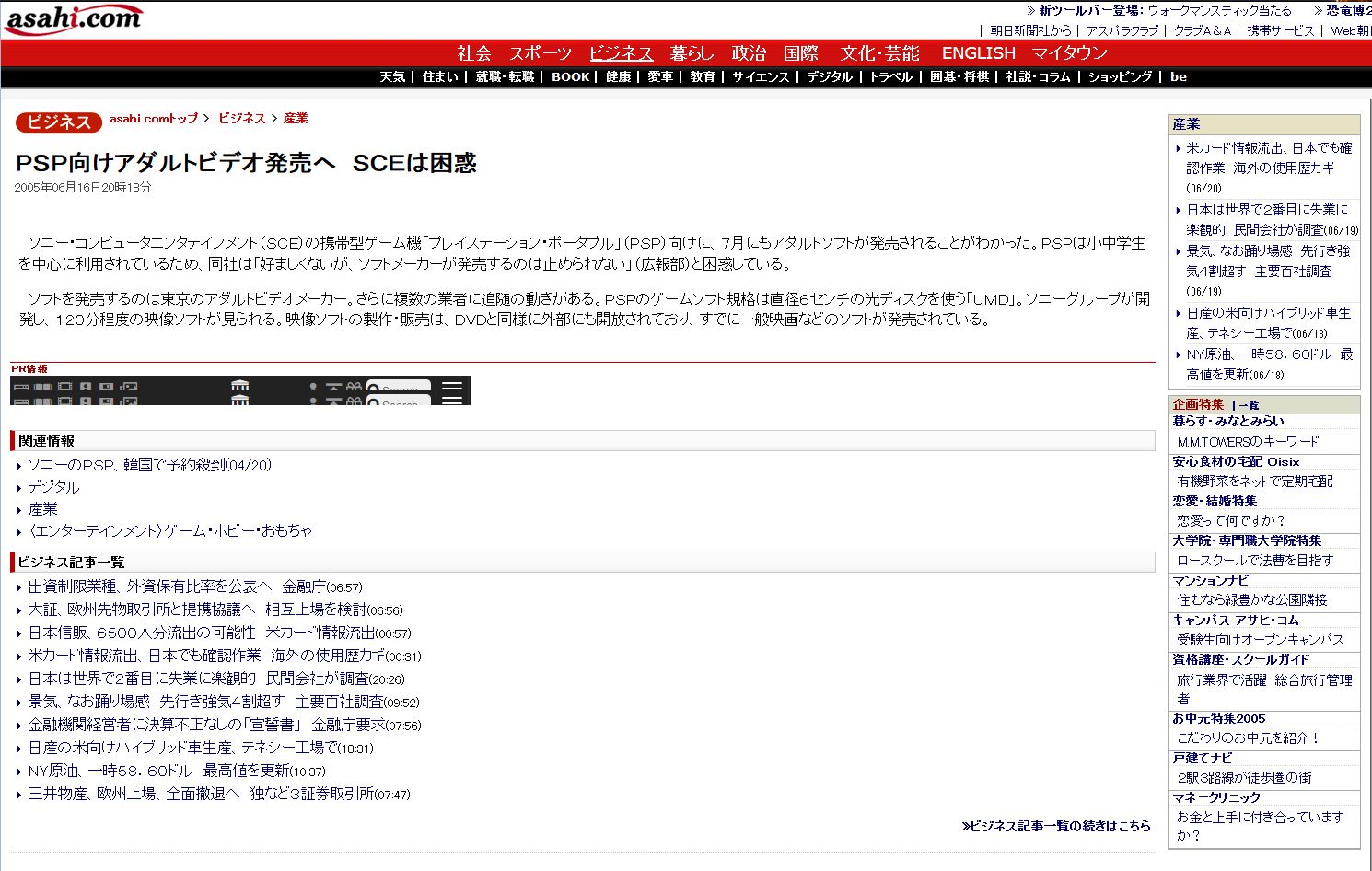Click ビジネス記事一覧の続きはこちら link
The width and height of the screenshot is (1372, 871).
[x=1055, y=826]
